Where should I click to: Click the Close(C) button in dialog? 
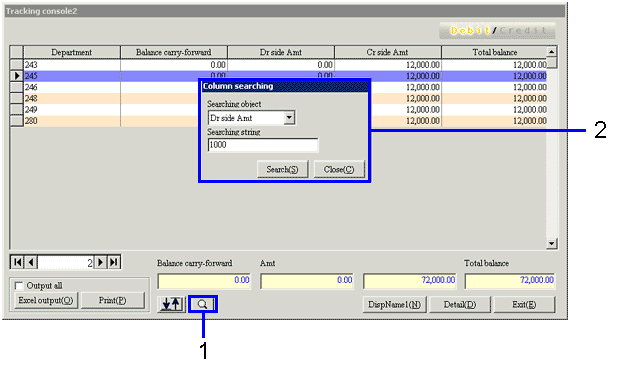click(339, 170)
